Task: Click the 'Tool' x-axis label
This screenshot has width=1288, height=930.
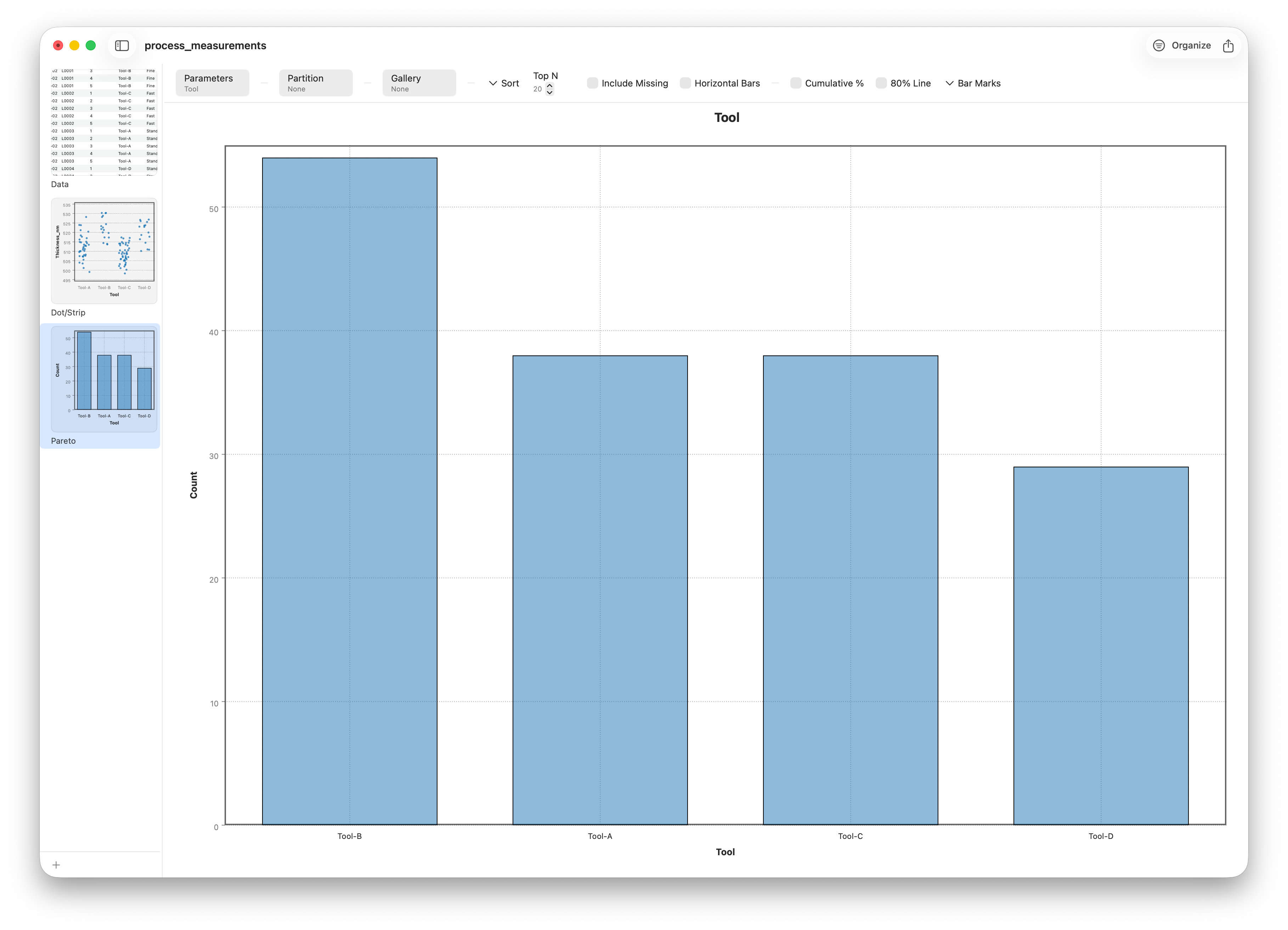Action: 725,852
